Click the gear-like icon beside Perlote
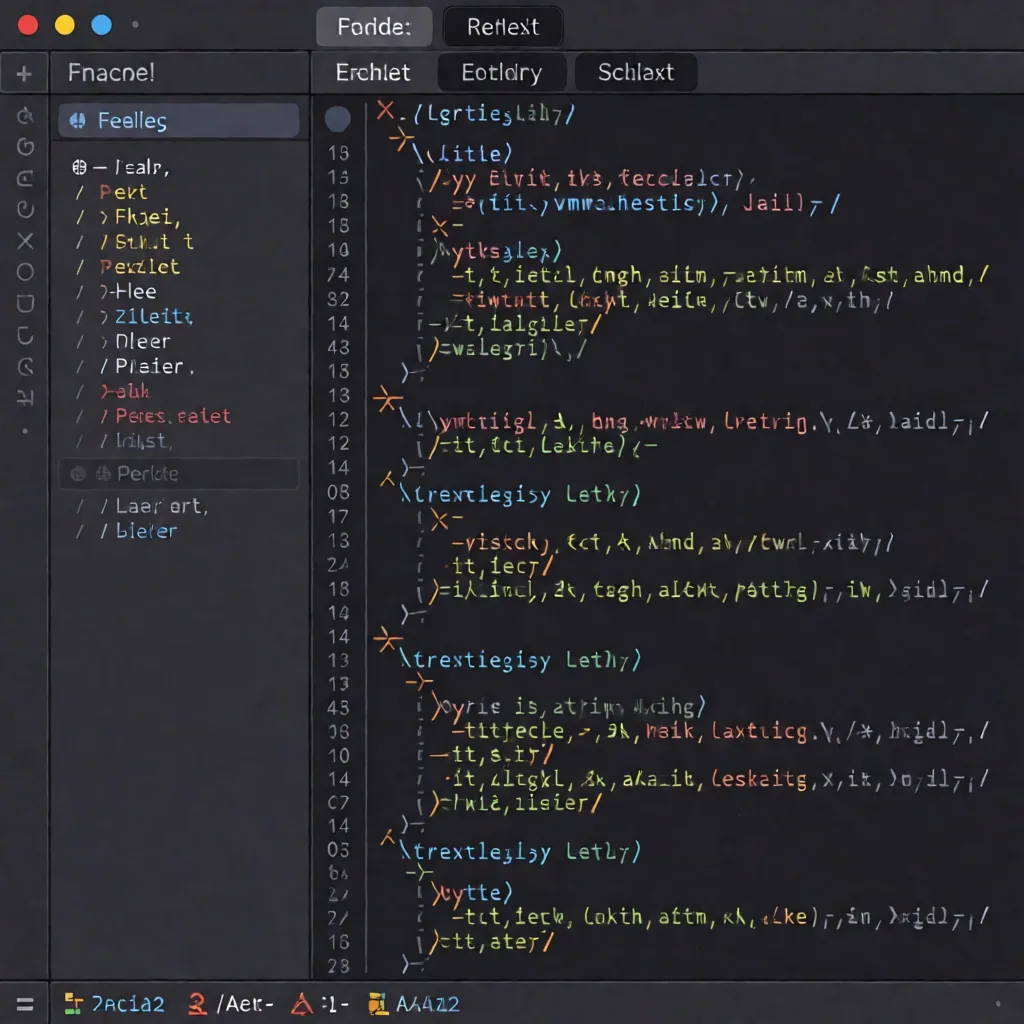Screen dimensions: 1024x1024 103,473
